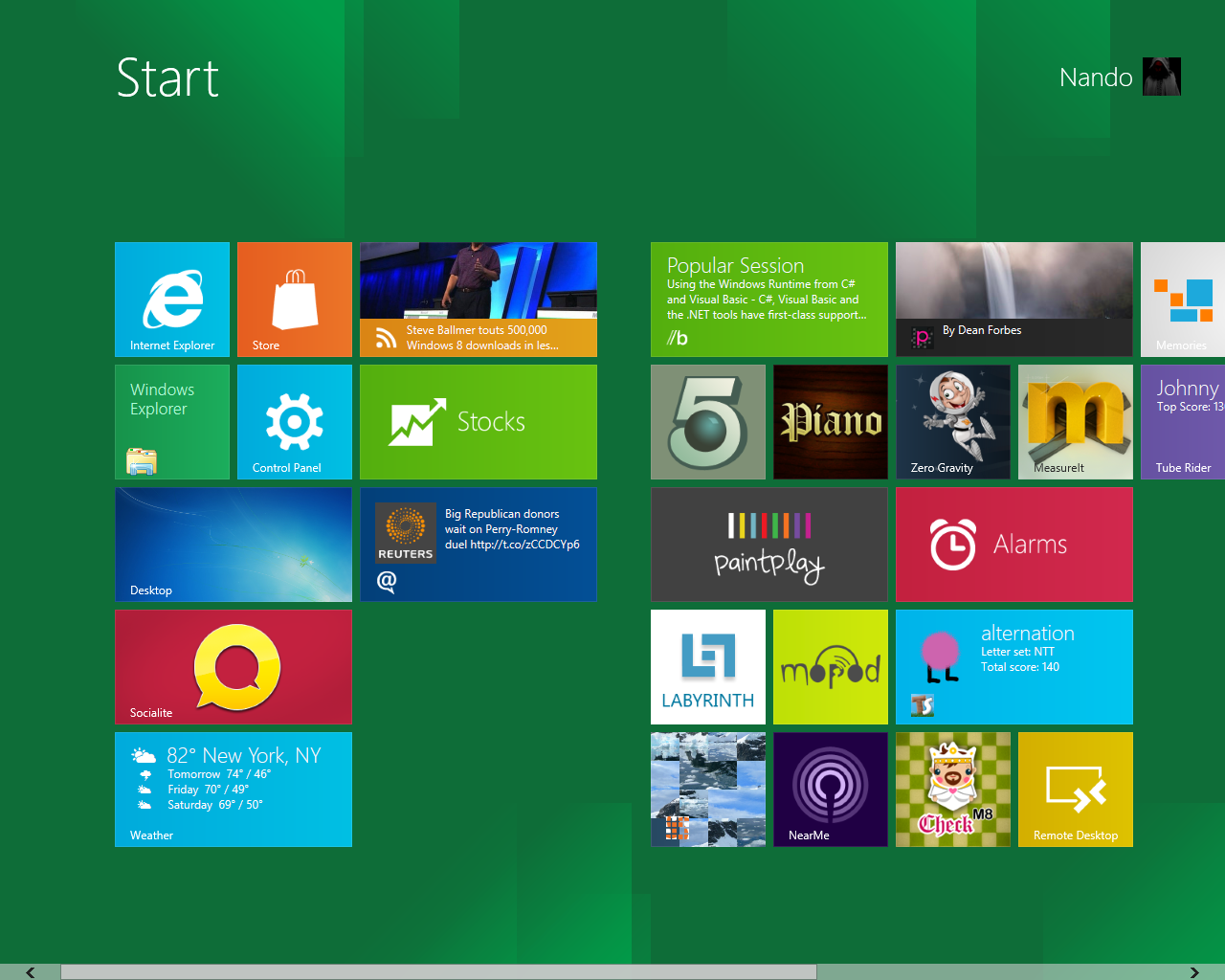Check the New York weather tile
The height and width of the screenshot is (980, 1225).
pos(234,790)
